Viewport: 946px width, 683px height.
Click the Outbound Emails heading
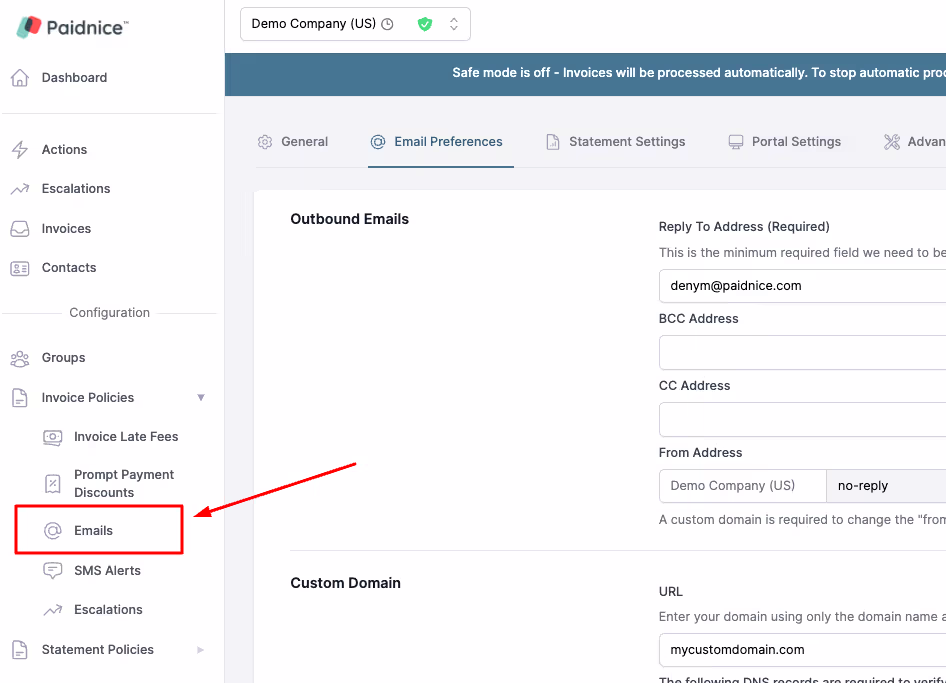click(350, 219)
